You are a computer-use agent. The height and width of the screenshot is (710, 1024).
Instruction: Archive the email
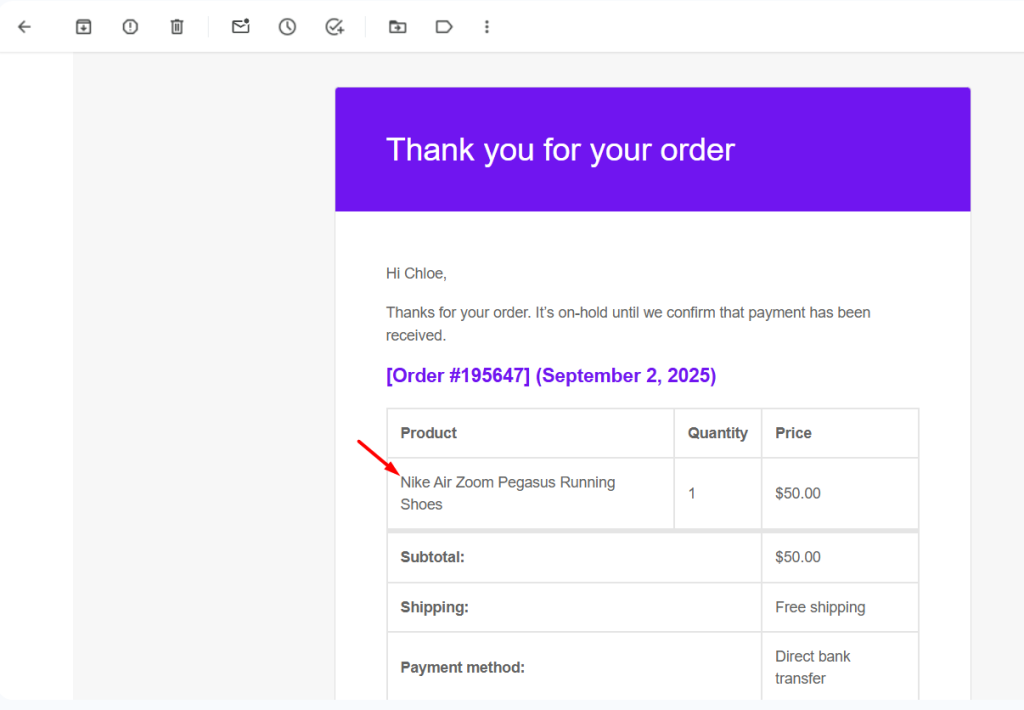[83, 27]
